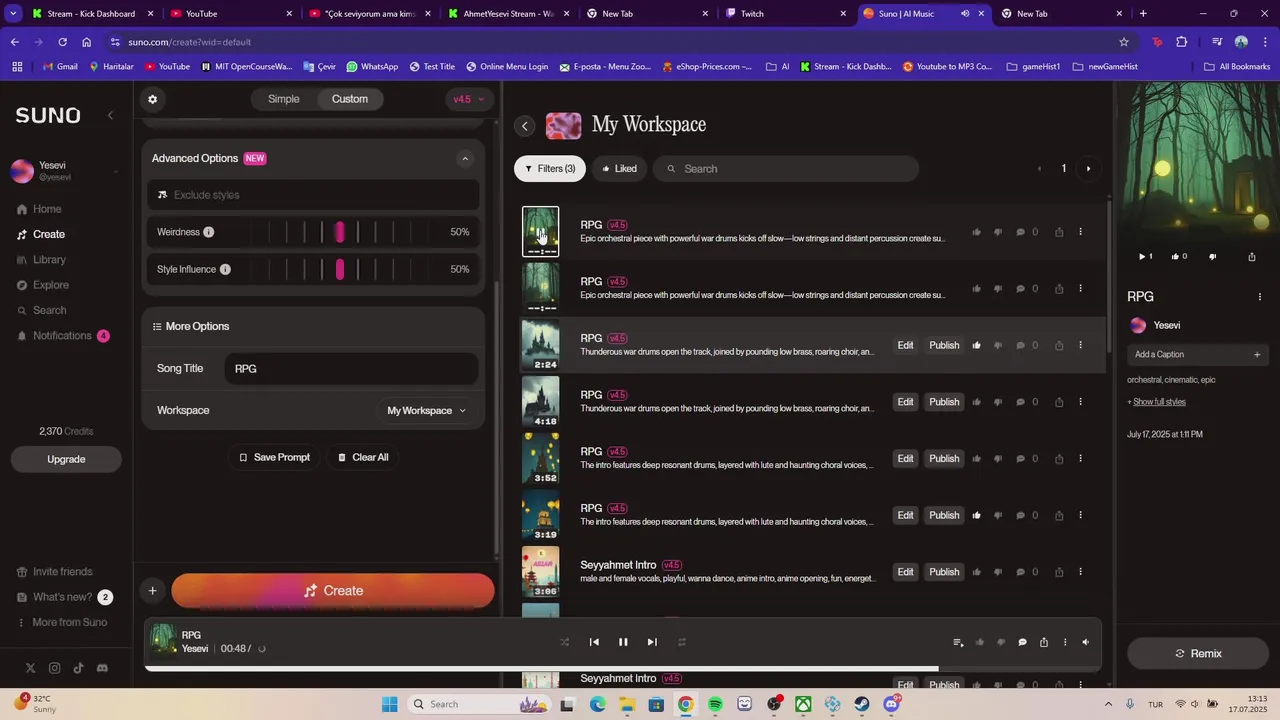Click the orange Create button
The image size is (1280, 720).
(333, 591)
